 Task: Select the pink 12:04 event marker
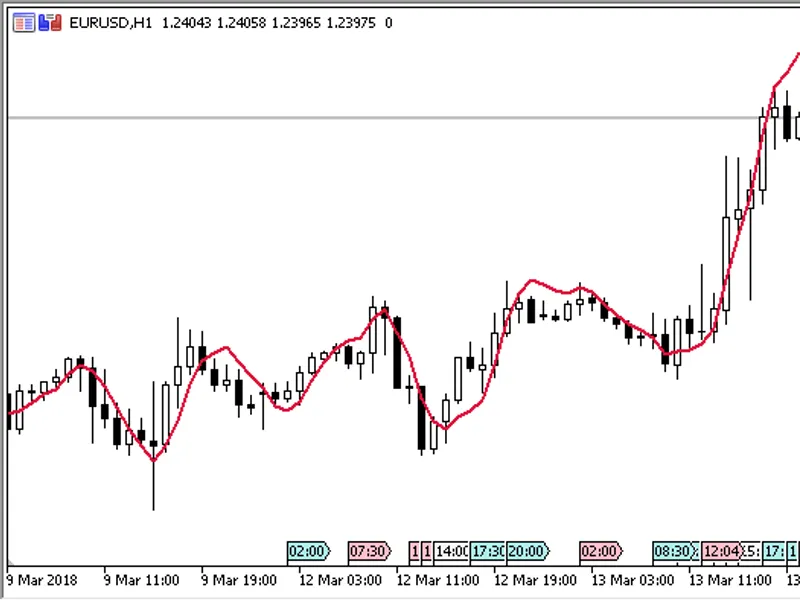721,551
